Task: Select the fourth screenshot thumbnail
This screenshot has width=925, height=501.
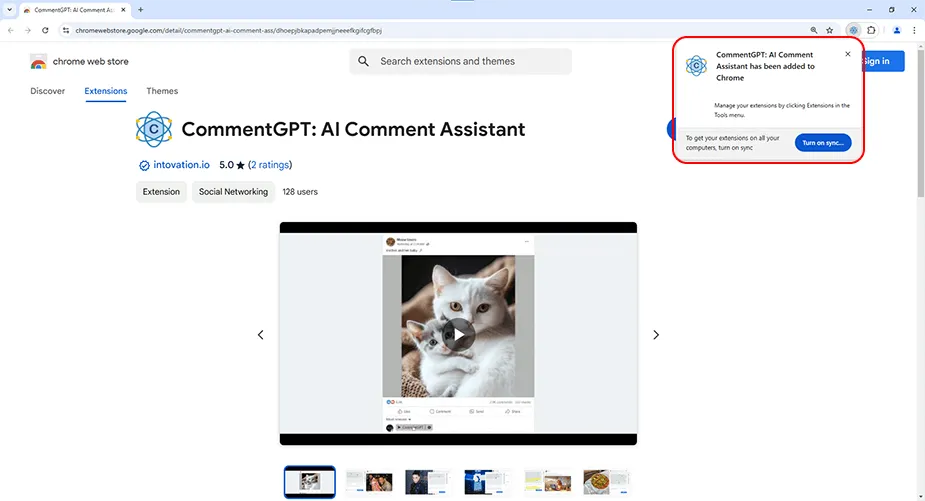Action: click(488, 482)
